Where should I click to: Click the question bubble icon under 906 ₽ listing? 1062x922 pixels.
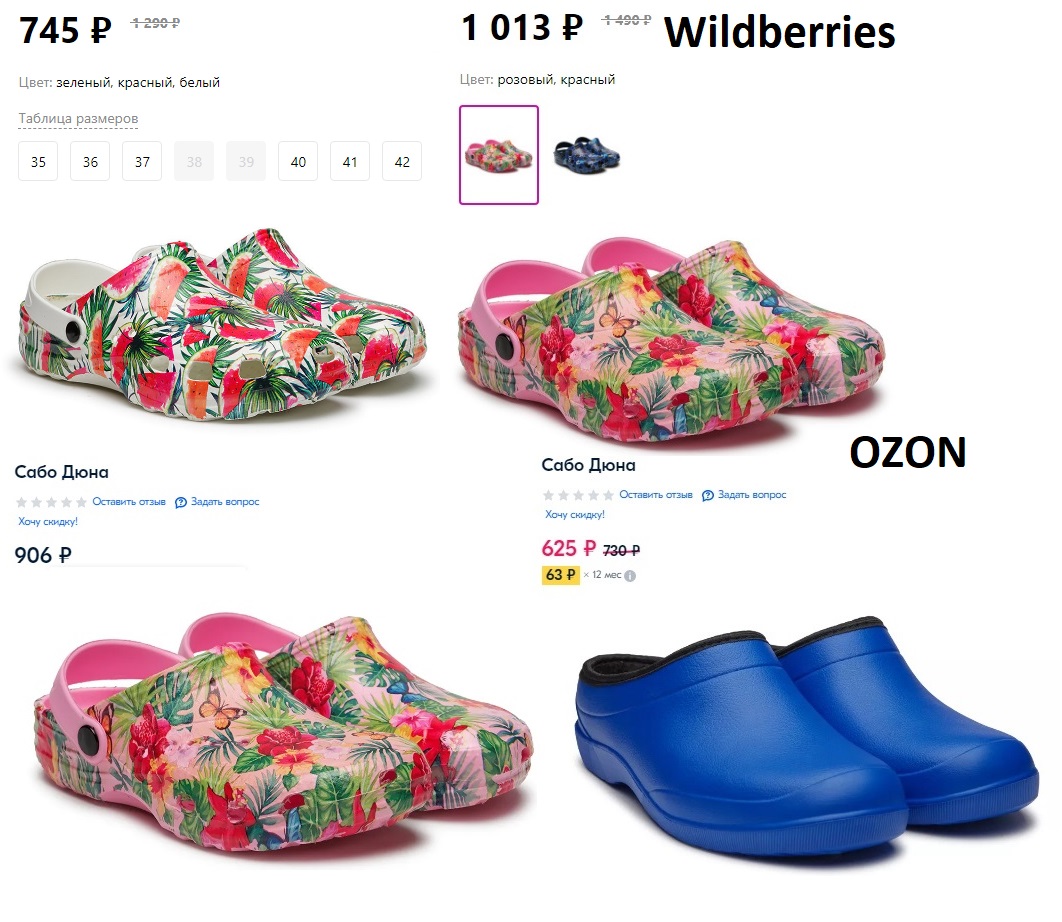point(181,502)
